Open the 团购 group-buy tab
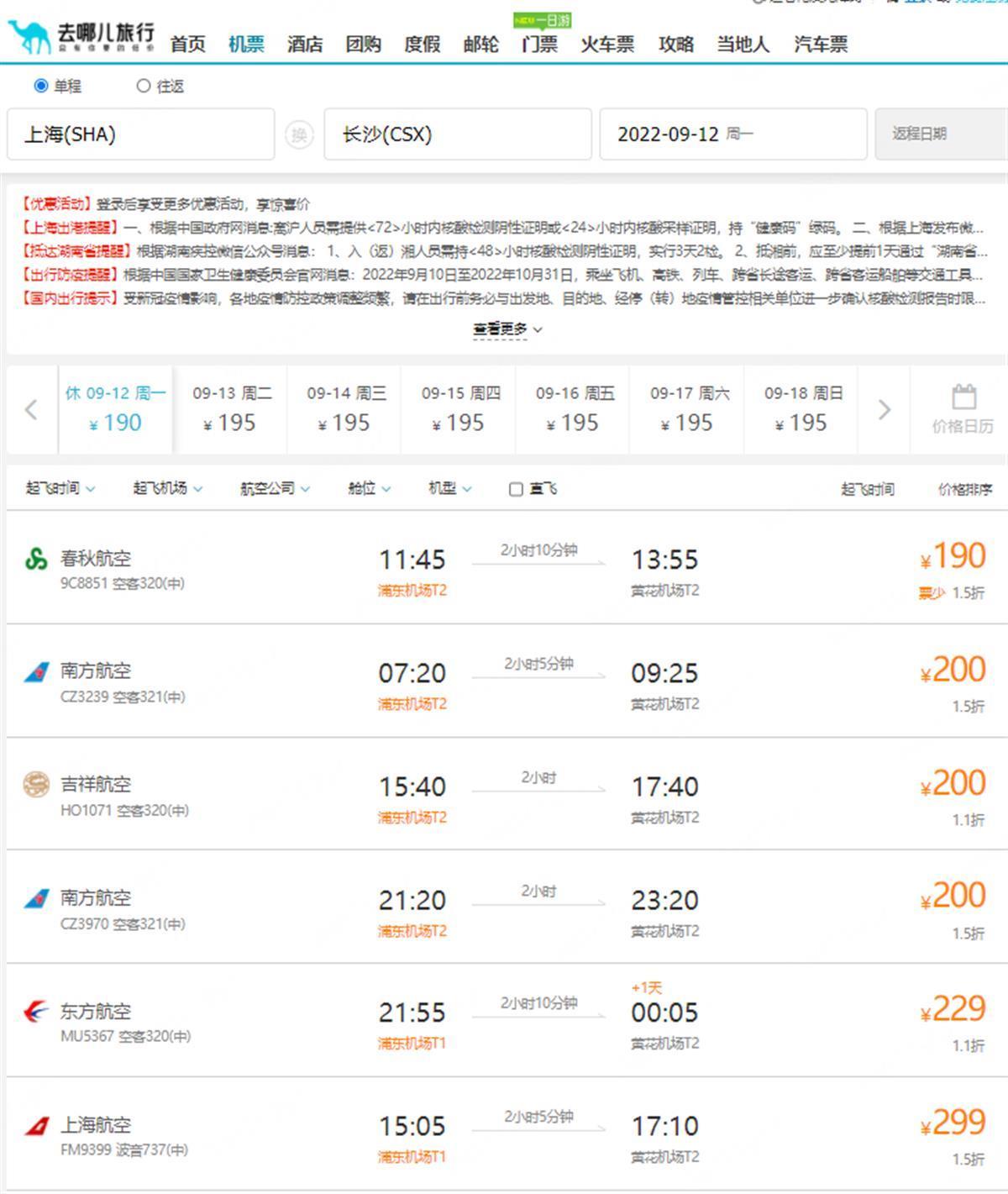The image size is (1008, 1194). click(364, 44)
